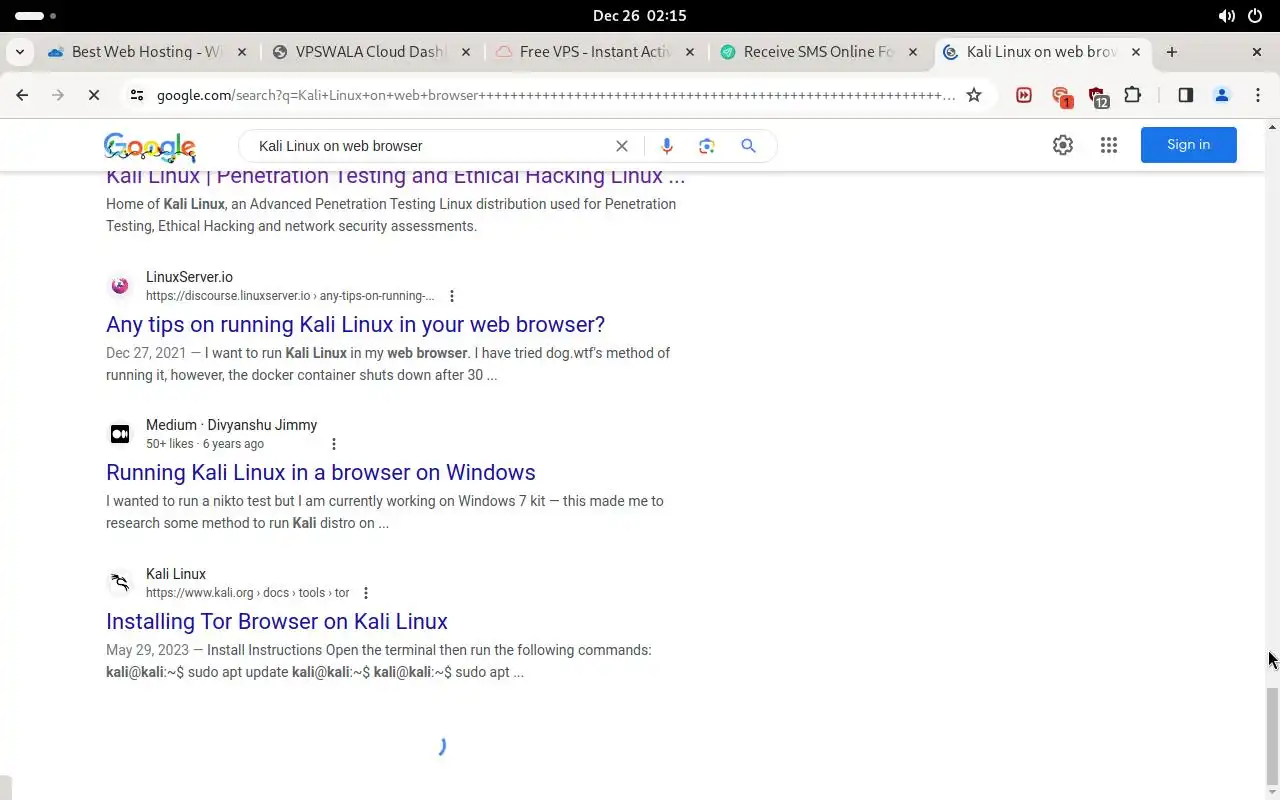Click the scrollbar up arrow
This screenshot has width=1280, height=800.
point(1272,127)
